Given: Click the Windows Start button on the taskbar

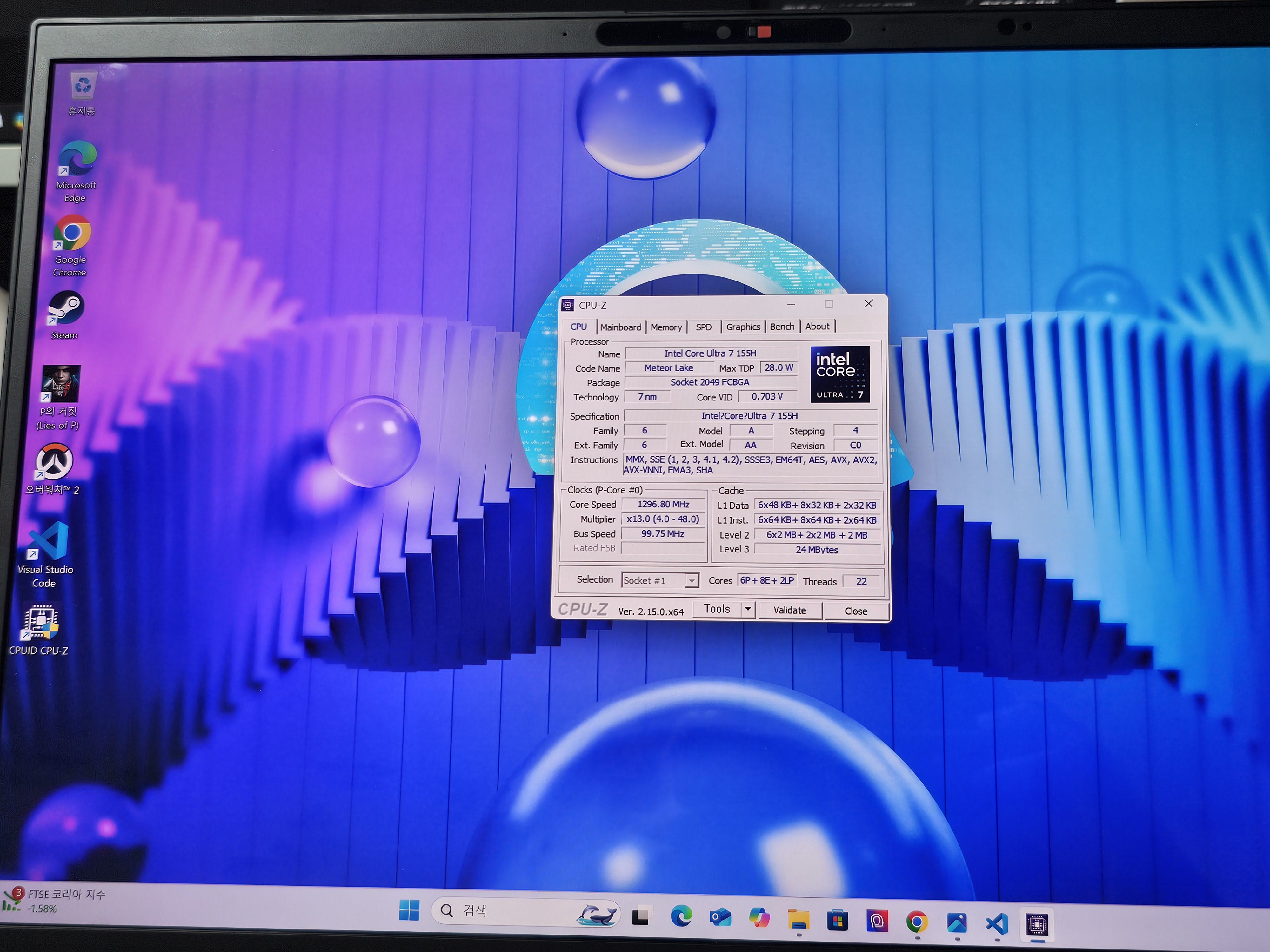Looking at the screenshot, I should 409,911.
